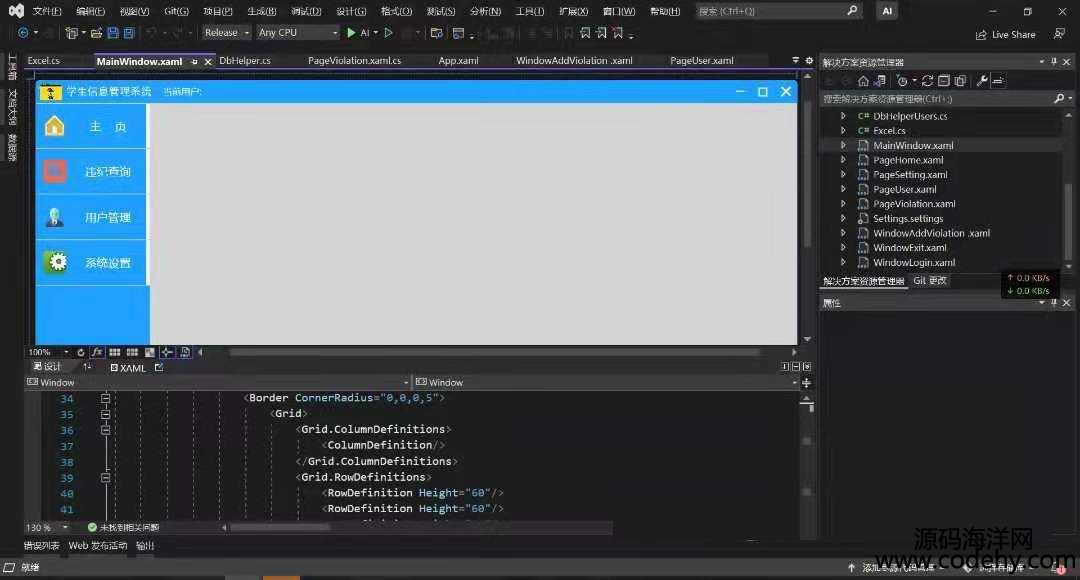Screen dimensions: 1080x580
Task: Click the Sync/Refresh icon in Solution Explorer
Action: (928, 81)
